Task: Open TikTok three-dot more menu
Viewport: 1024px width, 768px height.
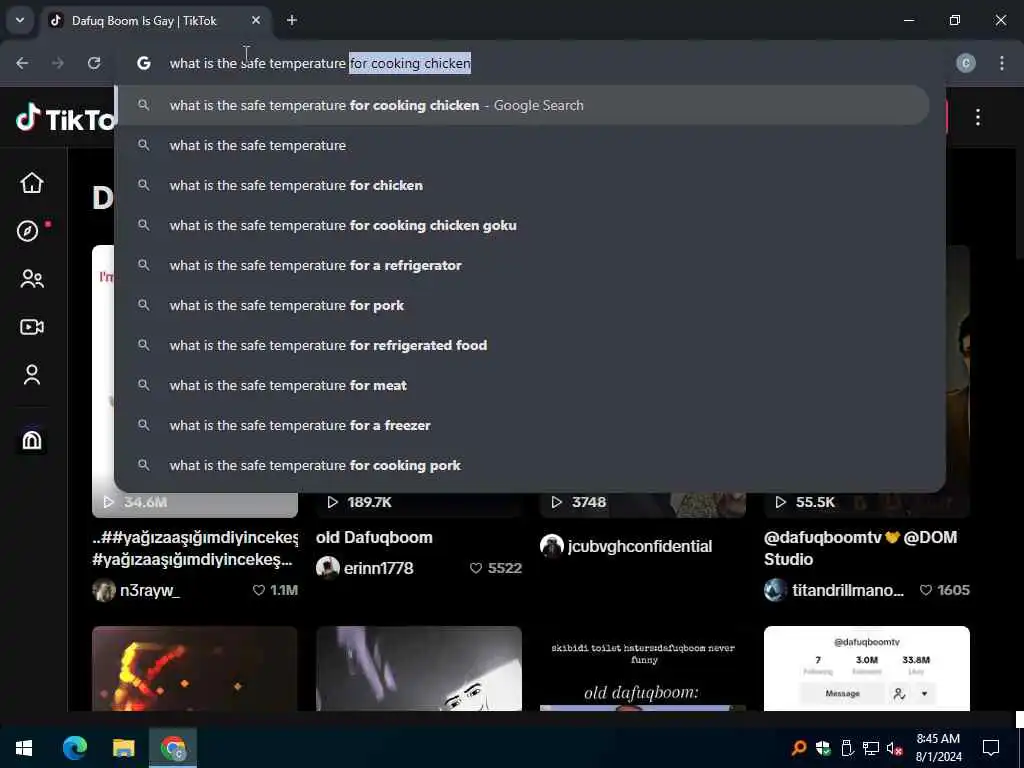Action: point(978,118)
